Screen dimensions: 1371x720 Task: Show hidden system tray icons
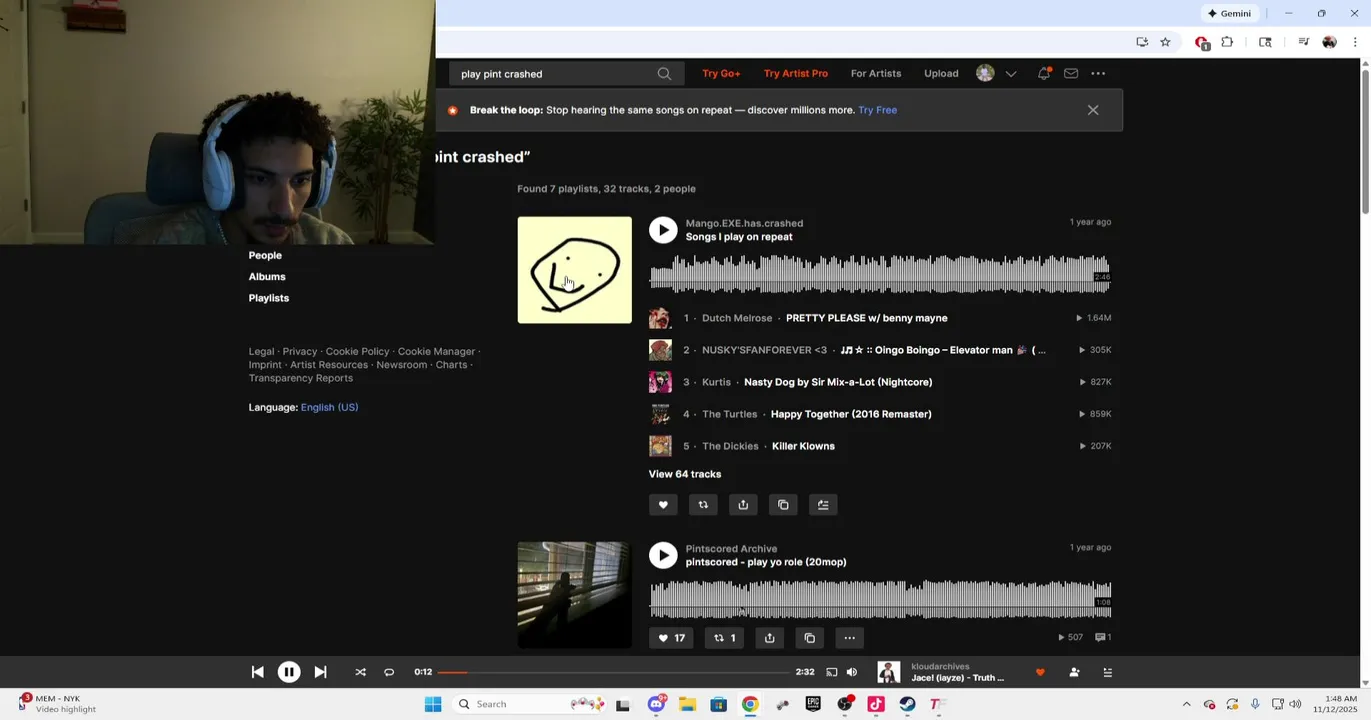pyautogui.click(x=1186, y=704)
